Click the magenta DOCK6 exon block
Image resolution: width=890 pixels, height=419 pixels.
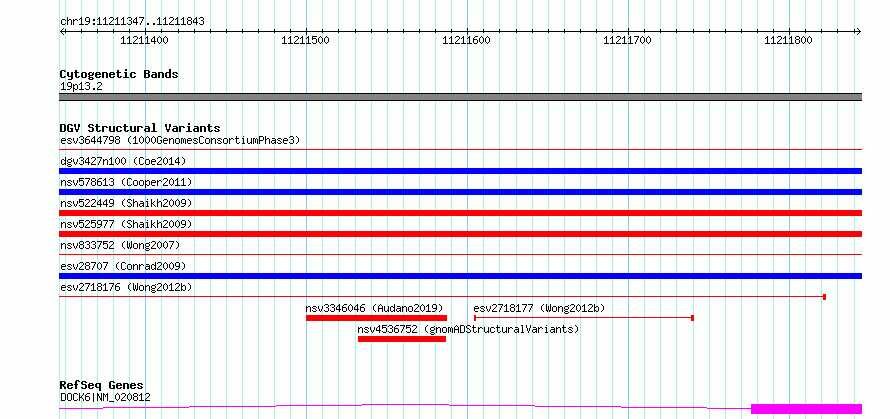coord(807,409)
